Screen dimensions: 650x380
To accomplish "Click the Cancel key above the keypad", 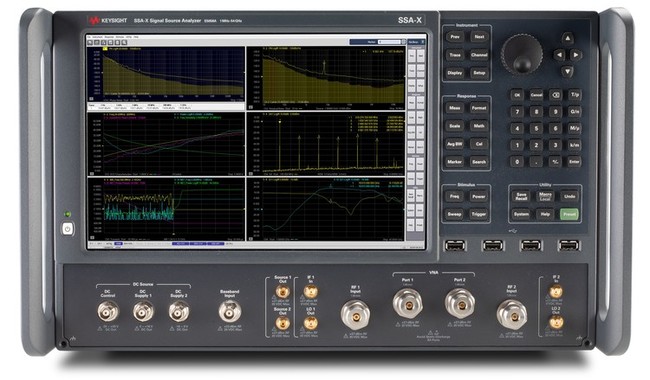I will click(536, 95).
